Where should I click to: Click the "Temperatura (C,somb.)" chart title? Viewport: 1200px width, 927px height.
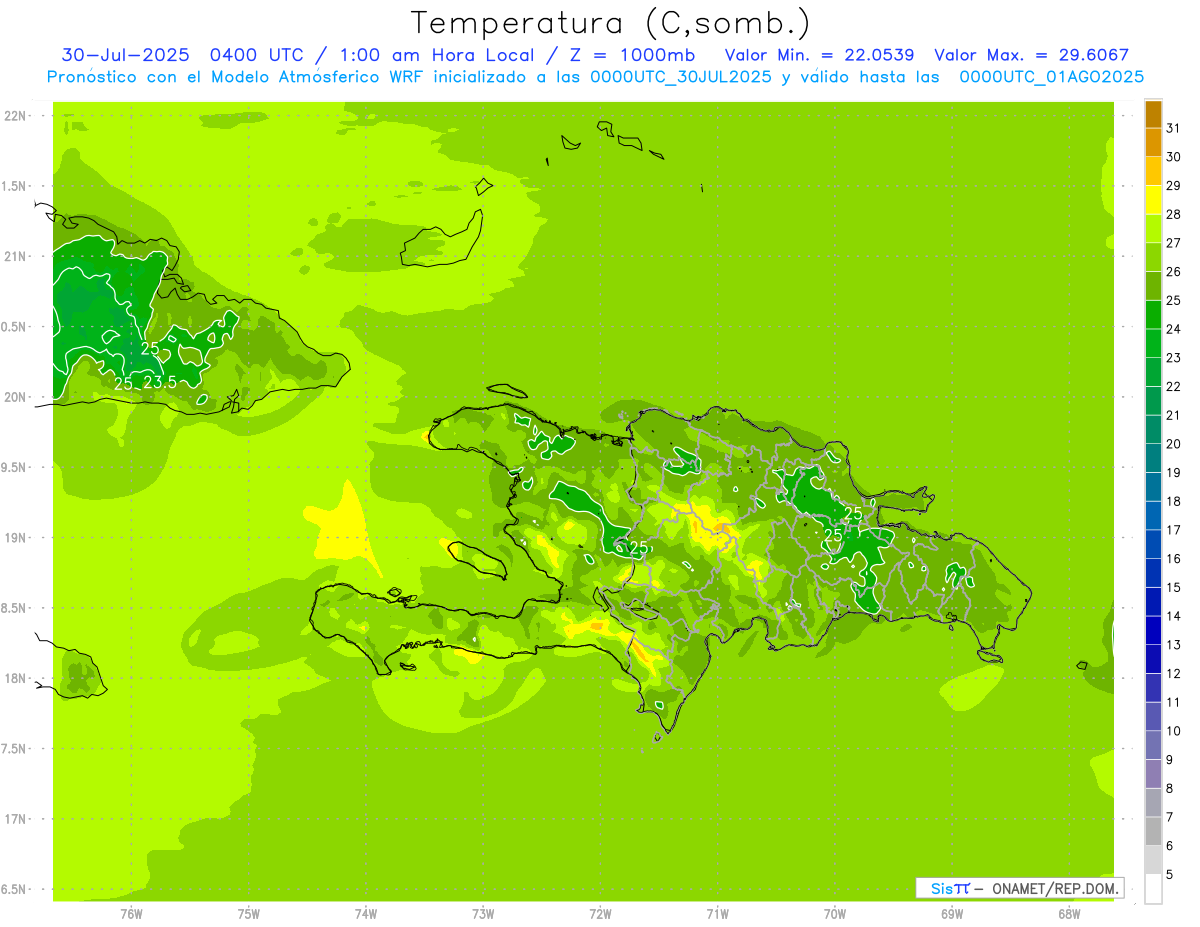coord(611,22)
